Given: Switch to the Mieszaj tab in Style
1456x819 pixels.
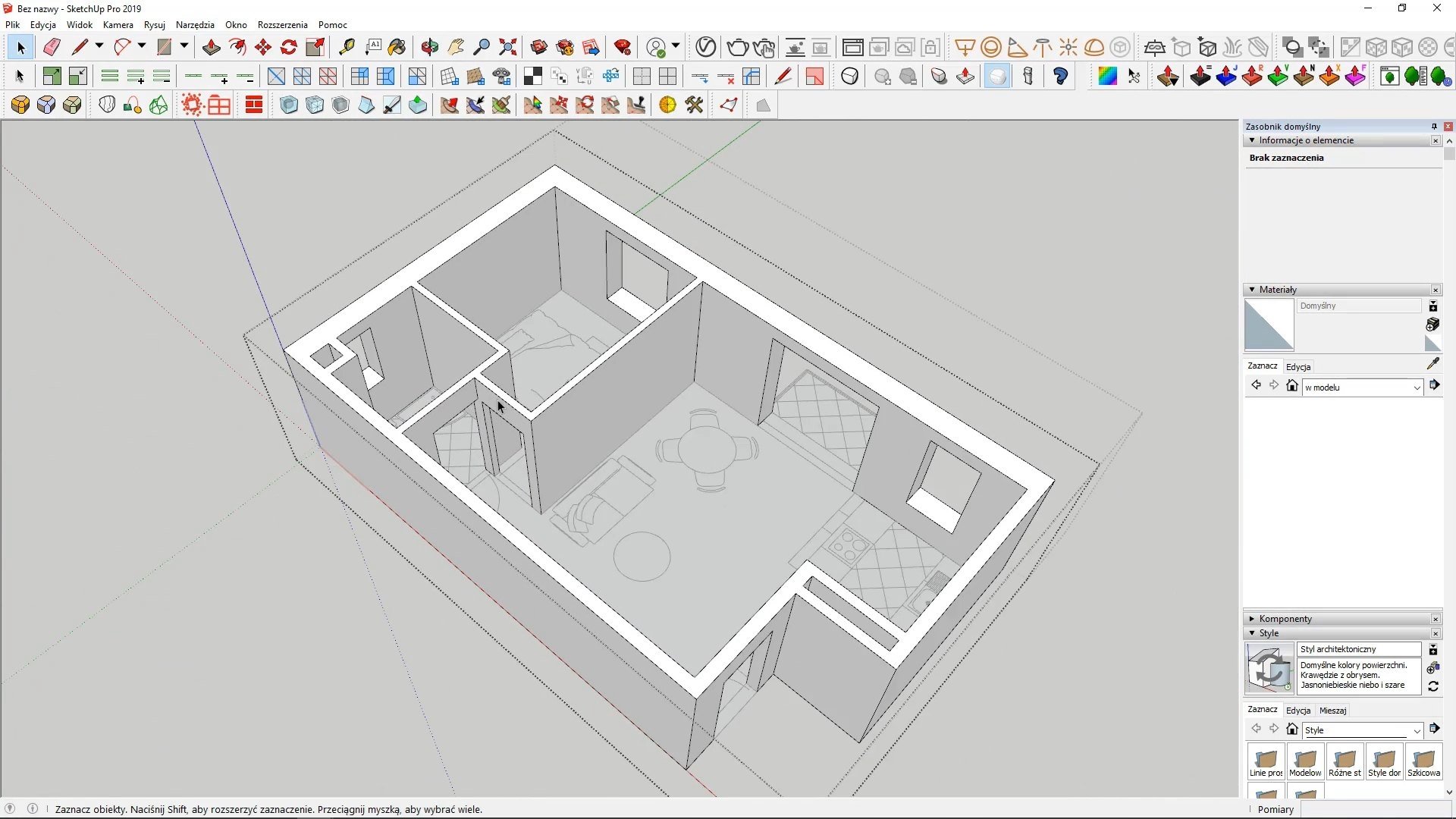Looking at the screenshot, I should tap(1332, 711).
